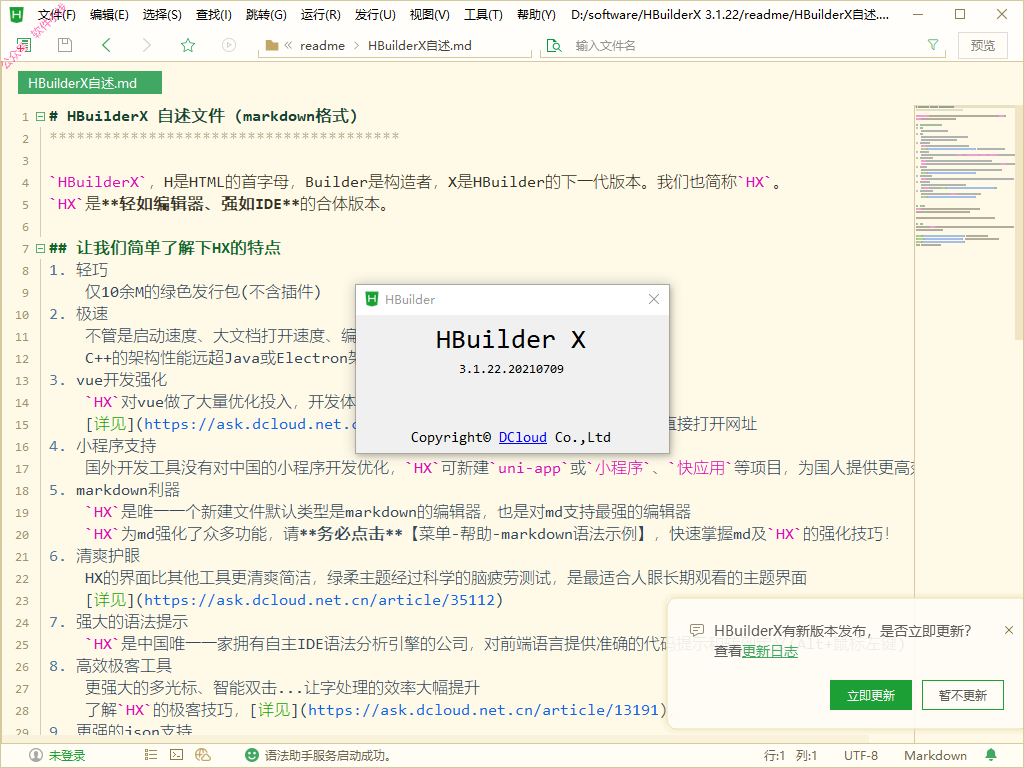Click the text vue开发强化 on line 13
The image size is (1024, 768).
pyautogui.click(x=121, y=380)
